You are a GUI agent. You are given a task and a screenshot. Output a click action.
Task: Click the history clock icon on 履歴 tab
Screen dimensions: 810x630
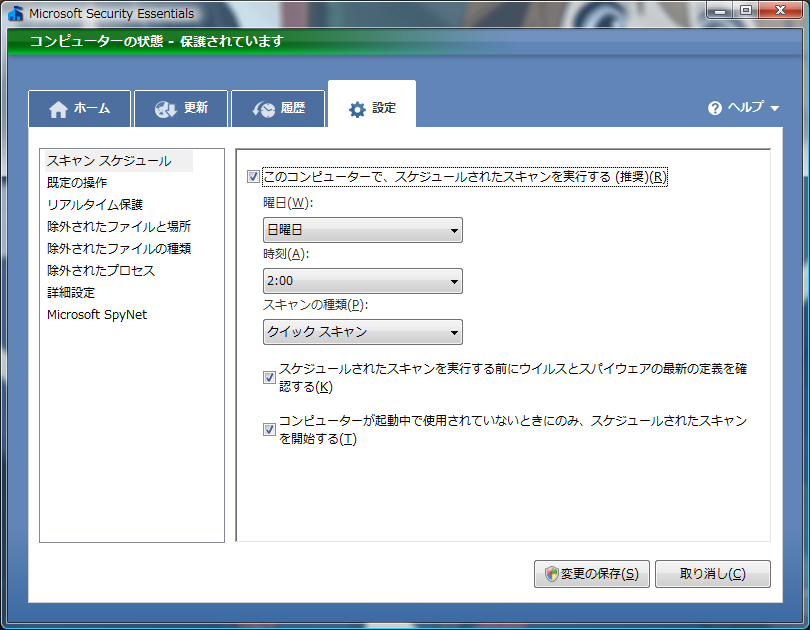tap(263, 109)
